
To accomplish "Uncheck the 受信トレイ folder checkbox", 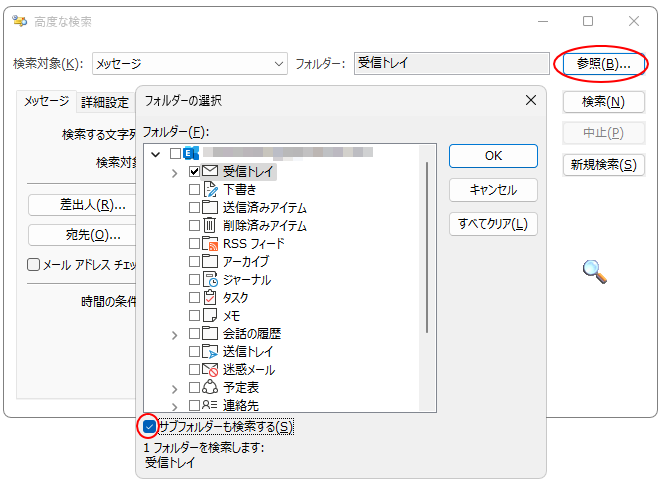I will pyautogui.click(x=194, y=172).
